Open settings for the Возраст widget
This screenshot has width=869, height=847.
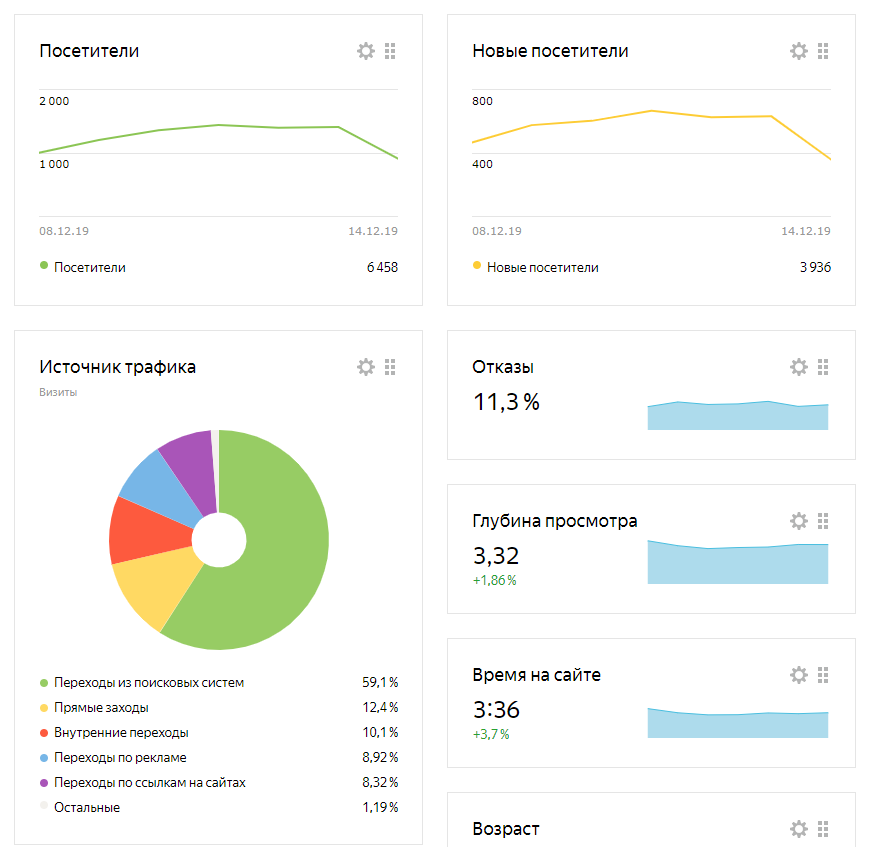(799, 828)
